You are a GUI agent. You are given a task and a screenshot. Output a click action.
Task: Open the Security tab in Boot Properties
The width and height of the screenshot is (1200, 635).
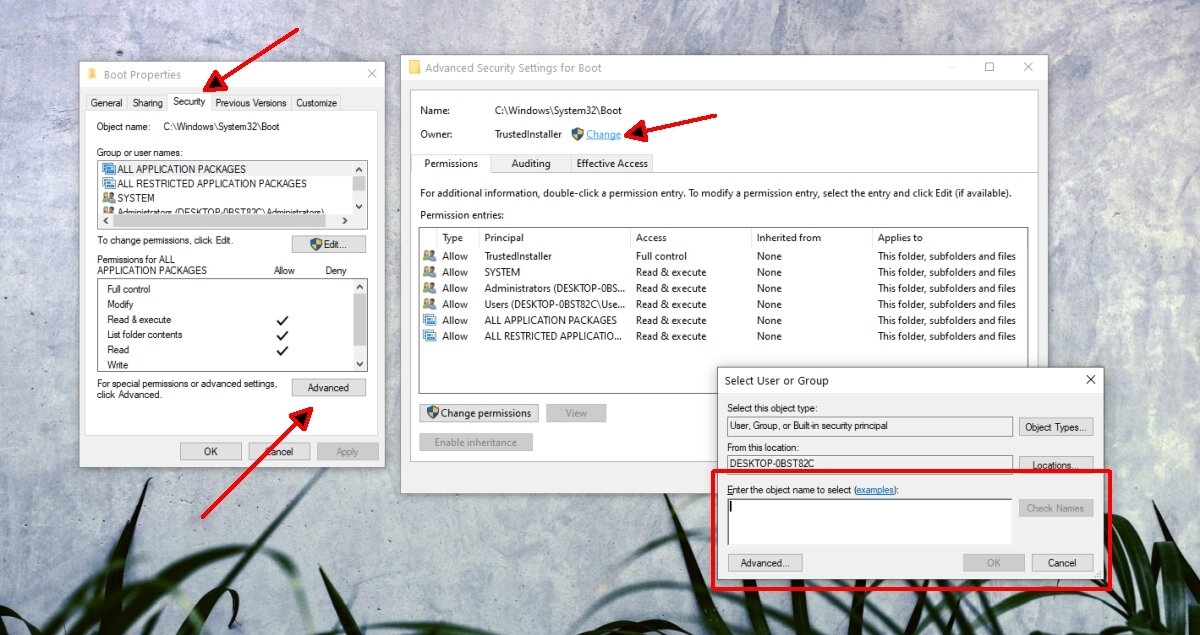pyautogui.click(x=188, y=102)
